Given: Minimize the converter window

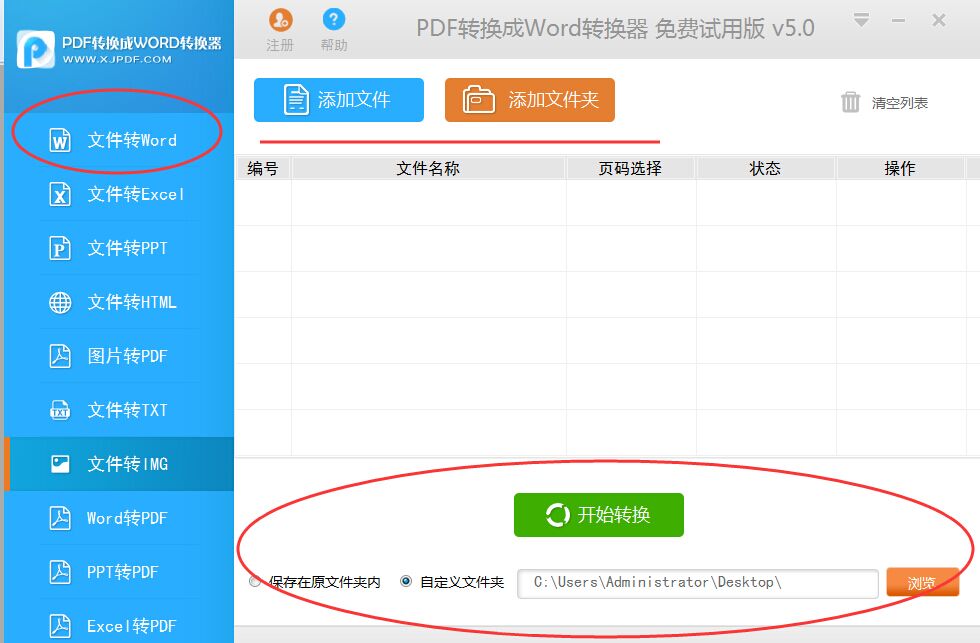Looking at the screenshot, I should tap(899, 21).
